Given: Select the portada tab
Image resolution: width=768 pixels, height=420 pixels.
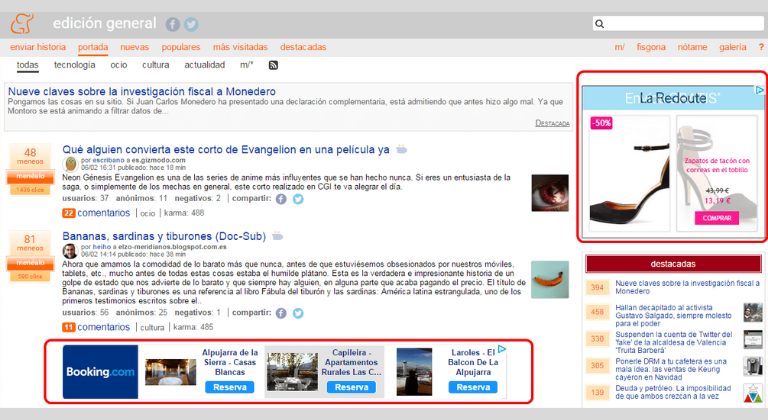Looking at the screenshot, I should point(93,47).
